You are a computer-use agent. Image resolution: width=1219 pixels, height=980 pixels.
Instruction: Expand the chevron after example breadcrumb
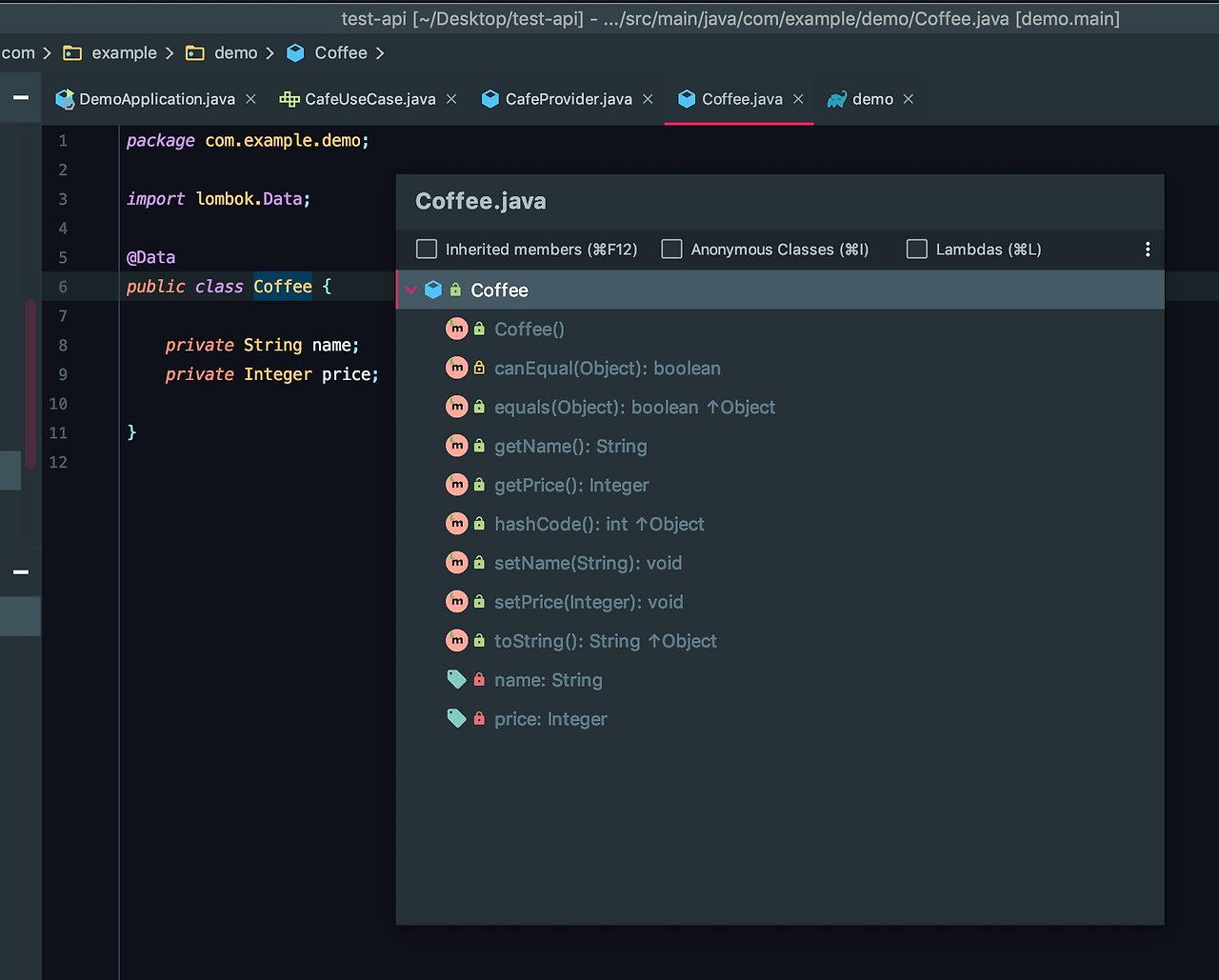pos(170,53)
